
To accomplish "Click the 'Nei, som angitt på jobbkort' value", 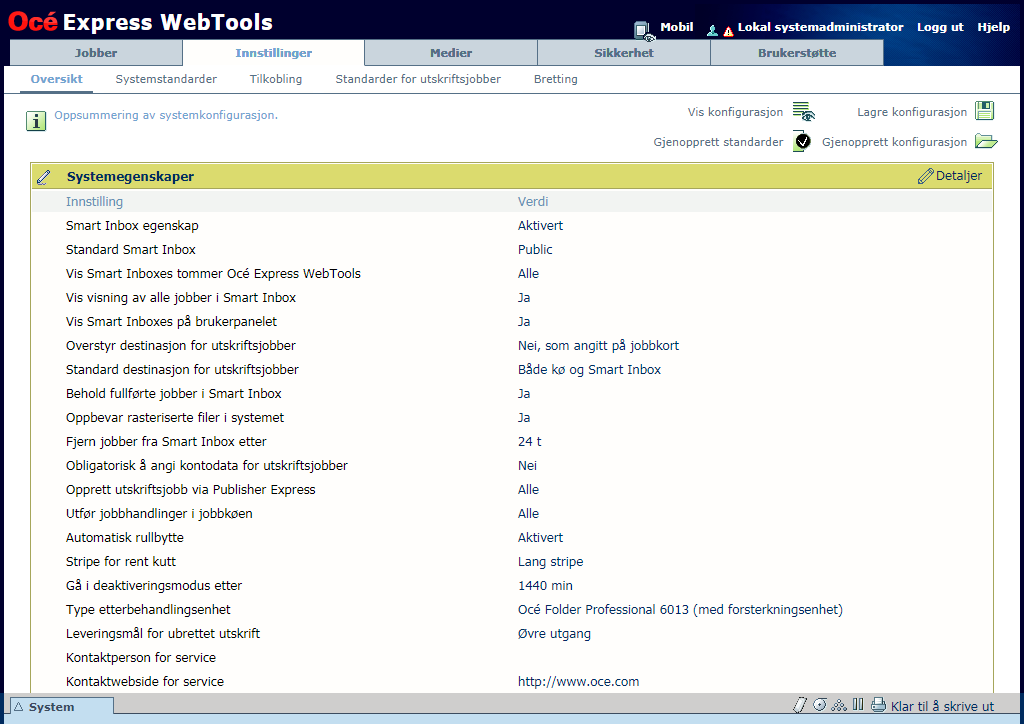I will [x=598, y=345].
